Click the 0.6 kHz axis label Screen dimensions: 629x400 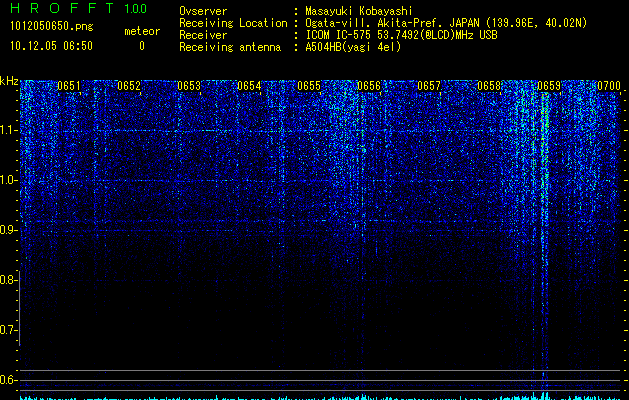[9, 380]
